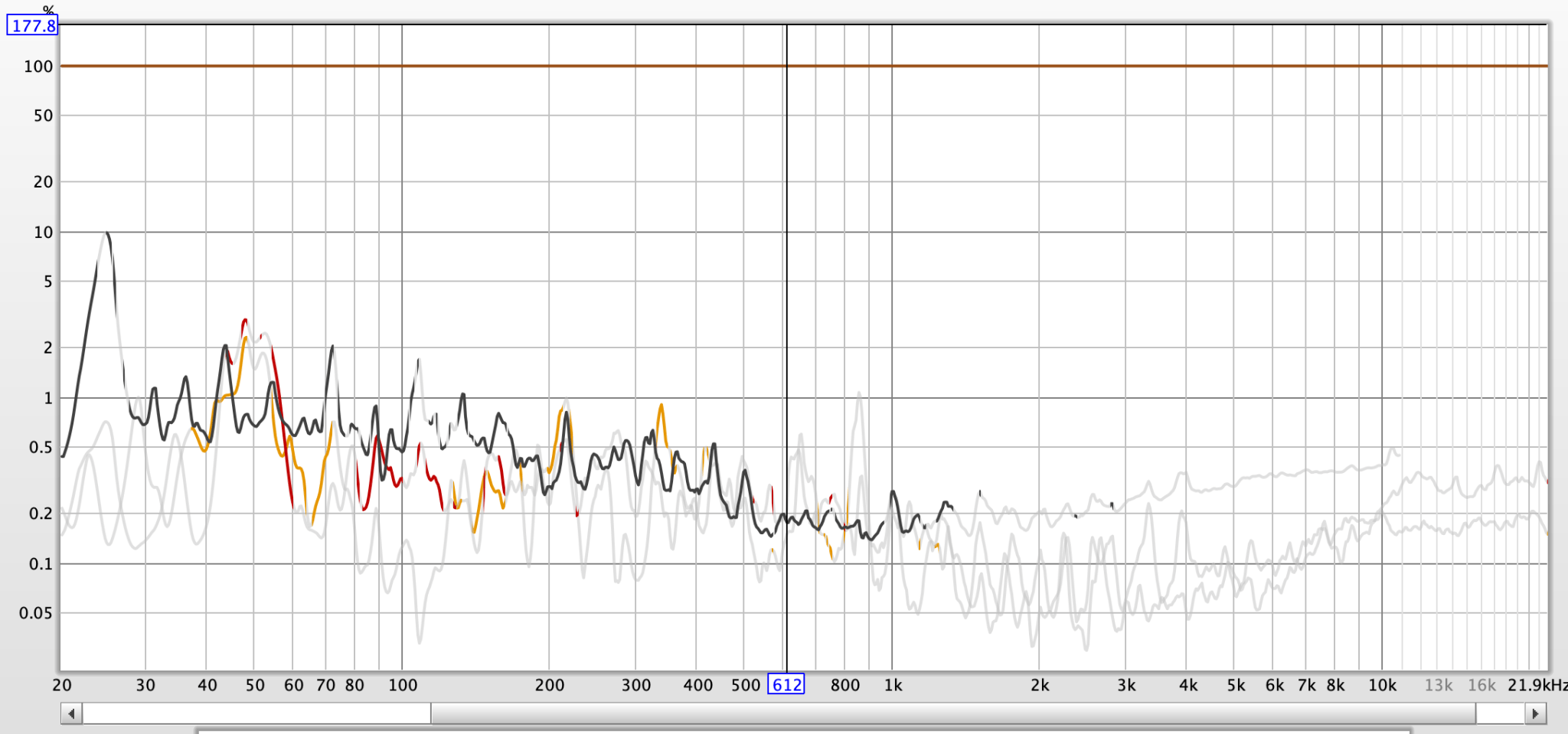Click the 10k frequency axis label
Viewport: 1568px width, 734px height.
(1382, 685)
